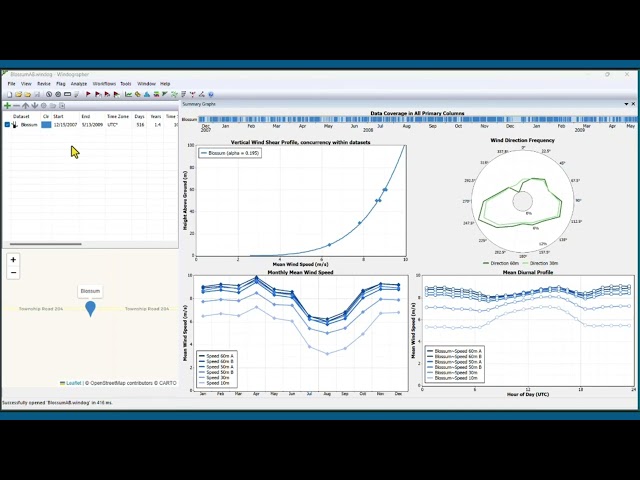Viewport: 640px width, 480px height.
Task: Open the Leaflet link
Action: tap(73, 383)
